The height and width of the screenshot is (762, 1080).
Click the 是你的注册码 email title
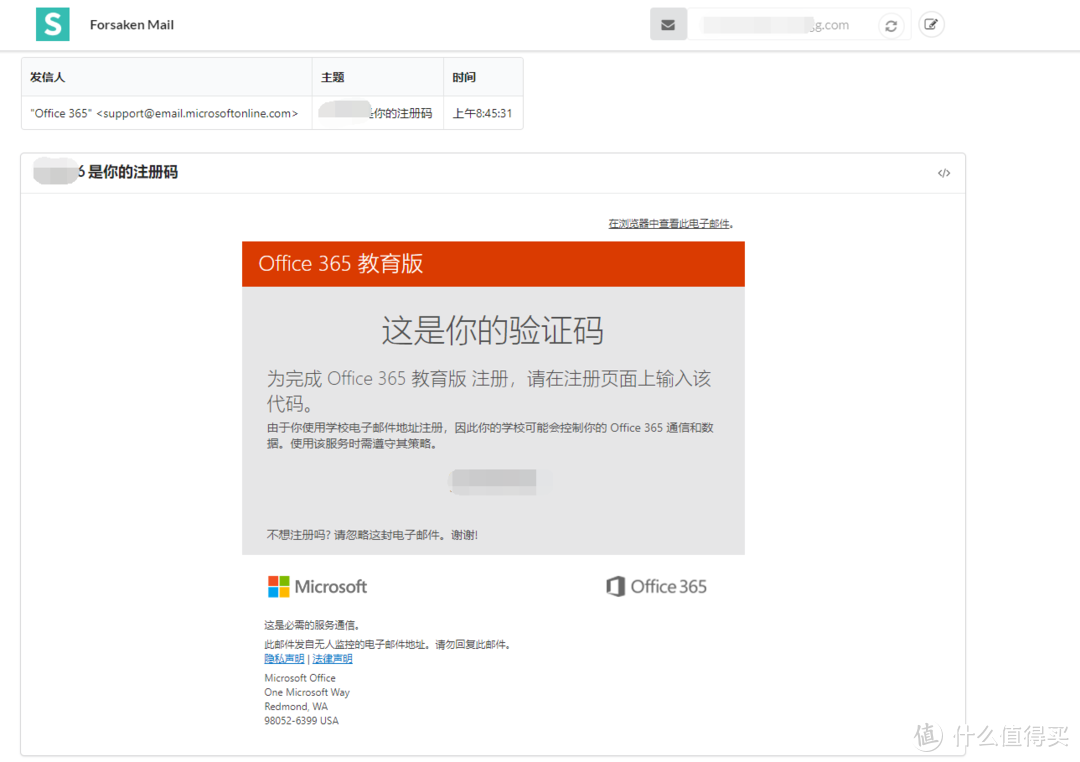coord(132,172)
